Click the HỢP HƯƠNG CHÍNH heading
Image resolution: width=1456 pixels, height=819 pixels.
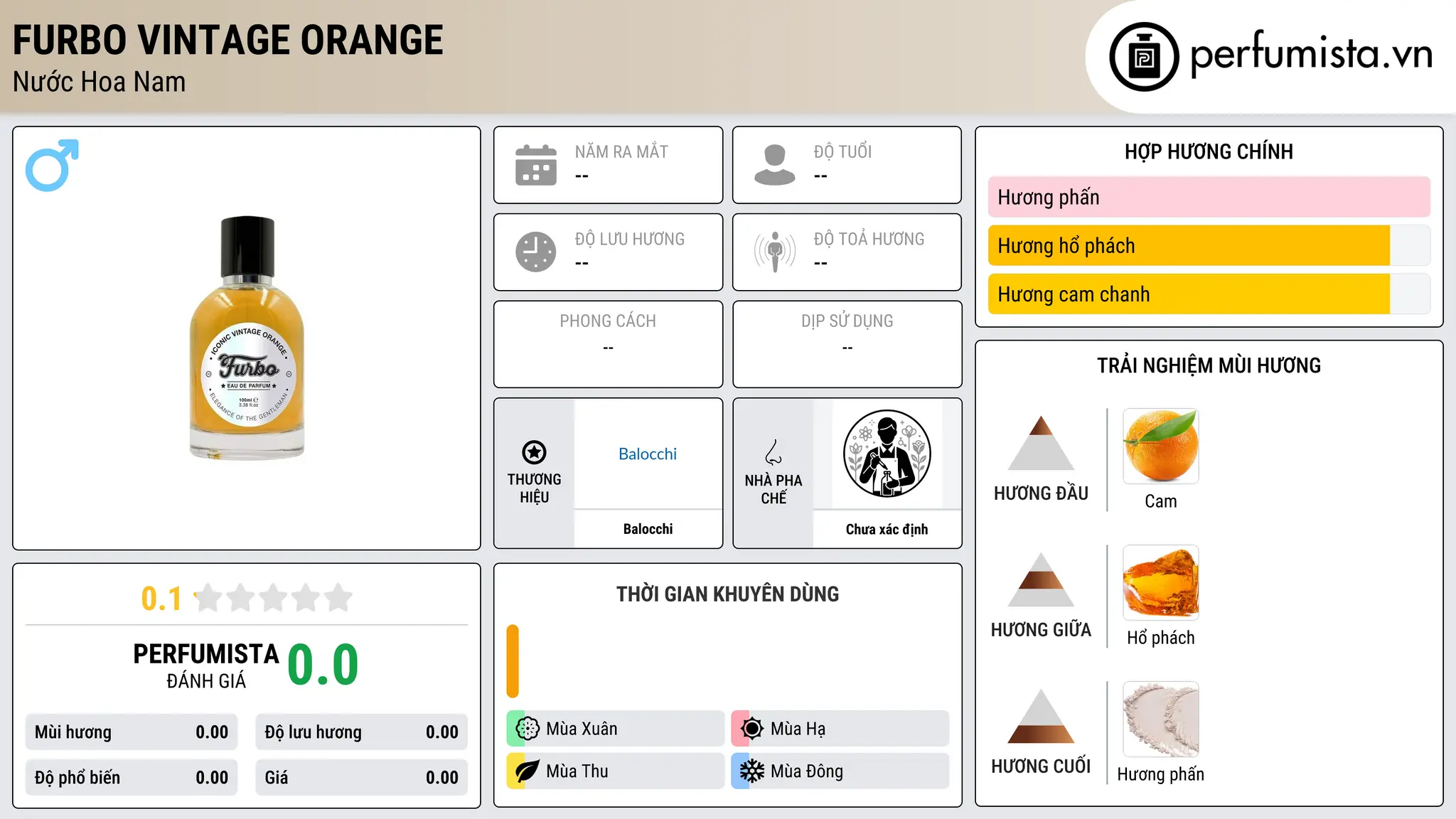(1209, 151)
